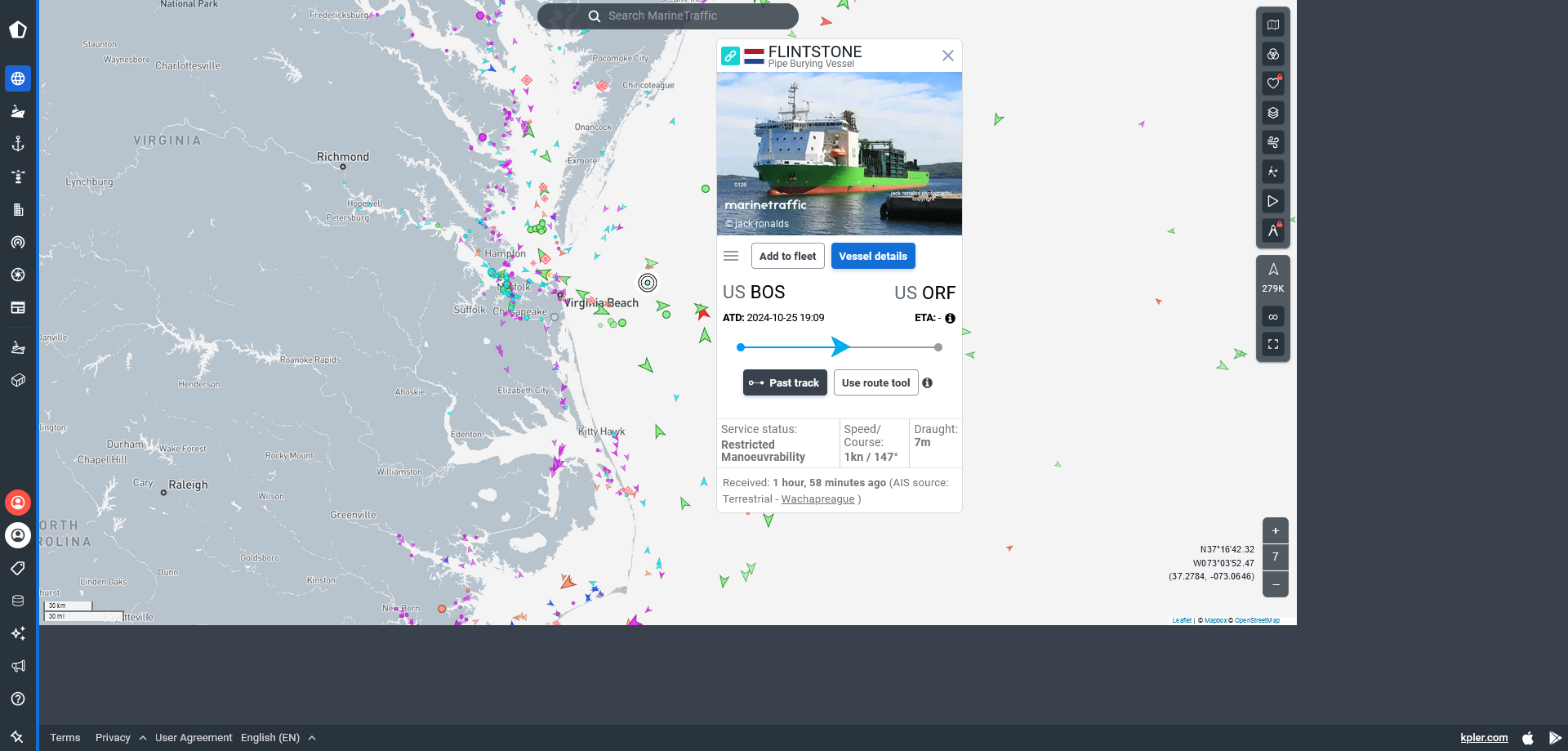This screenshot has width=1568, height=751.
Task: Close the FLINTSTONE vessel popup
Action: pos(947,56)
